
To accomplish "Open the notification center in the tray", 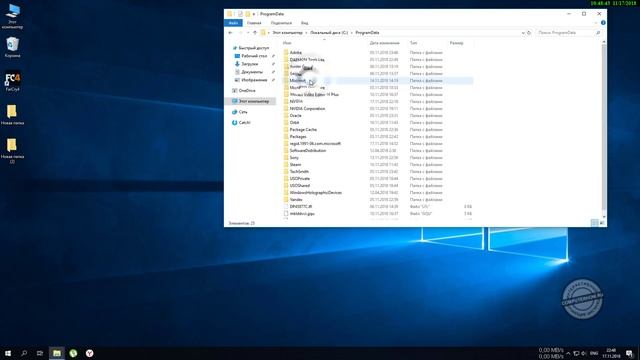I will coord(630,353).
